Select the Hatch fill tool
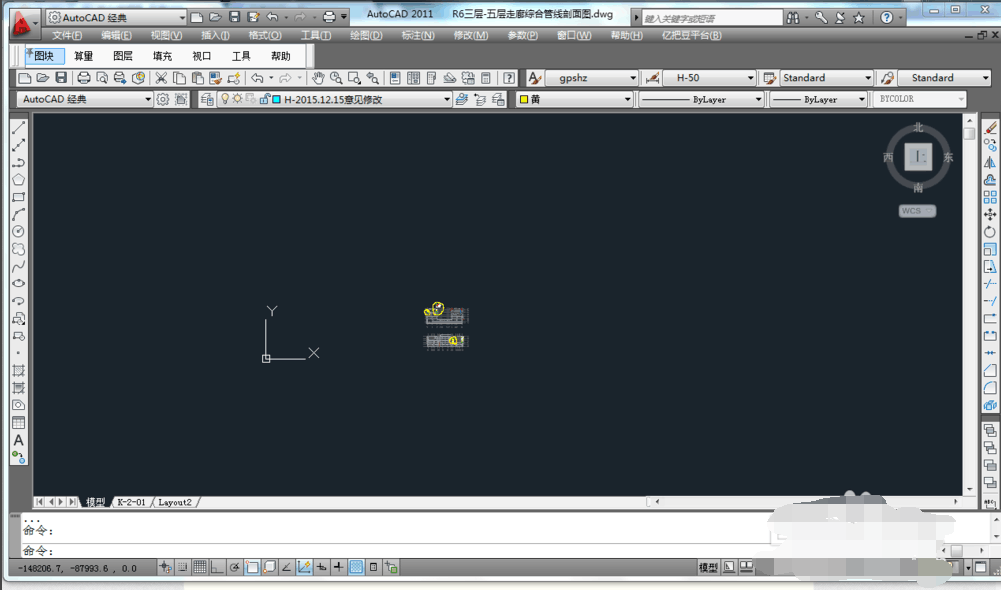Viewport: 1001px width, 590px height. pos(19,370)
